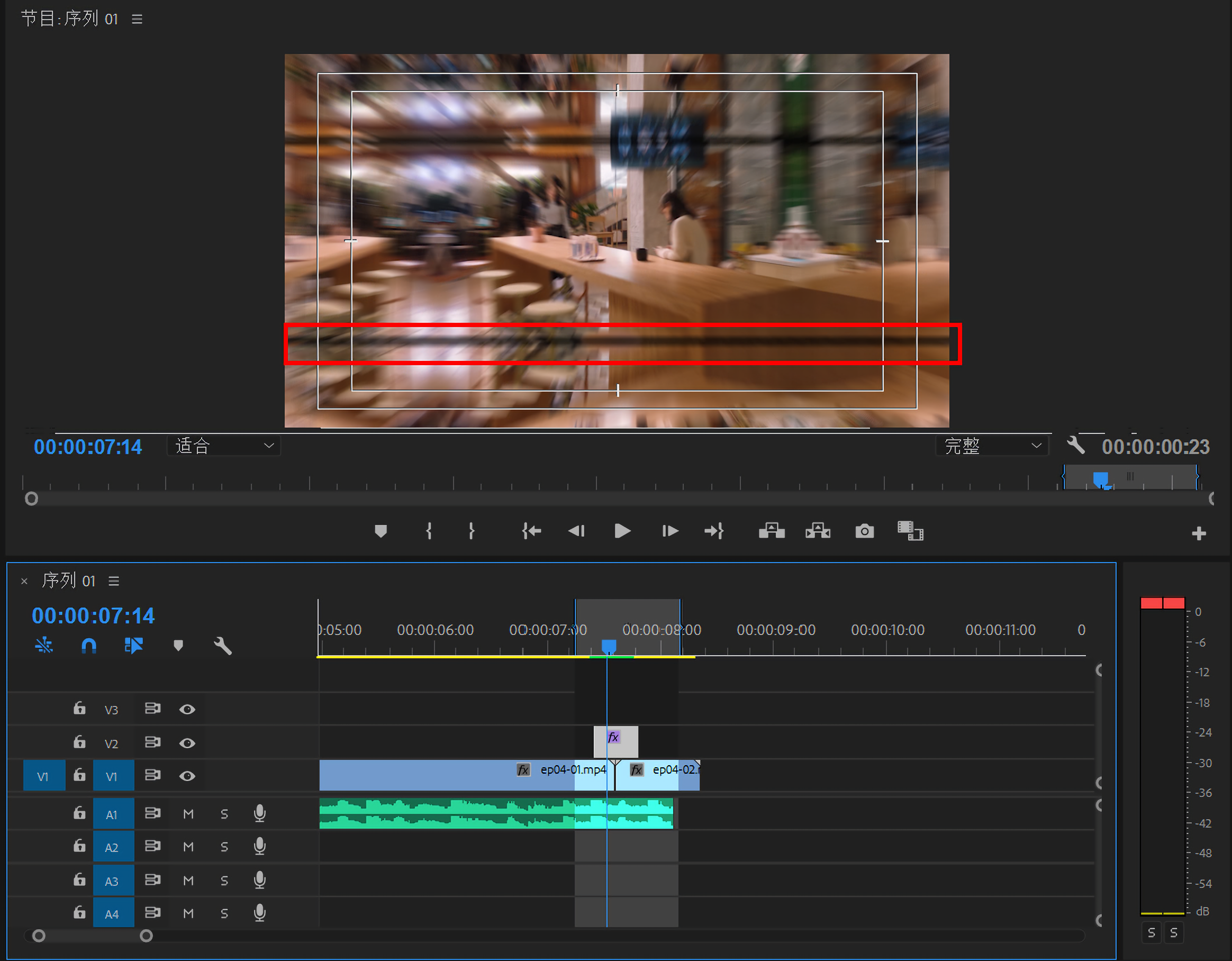The image size is (1232, 961).
Task: Click timeline timecode 00:00:07:14
Action: coord(93,616)
